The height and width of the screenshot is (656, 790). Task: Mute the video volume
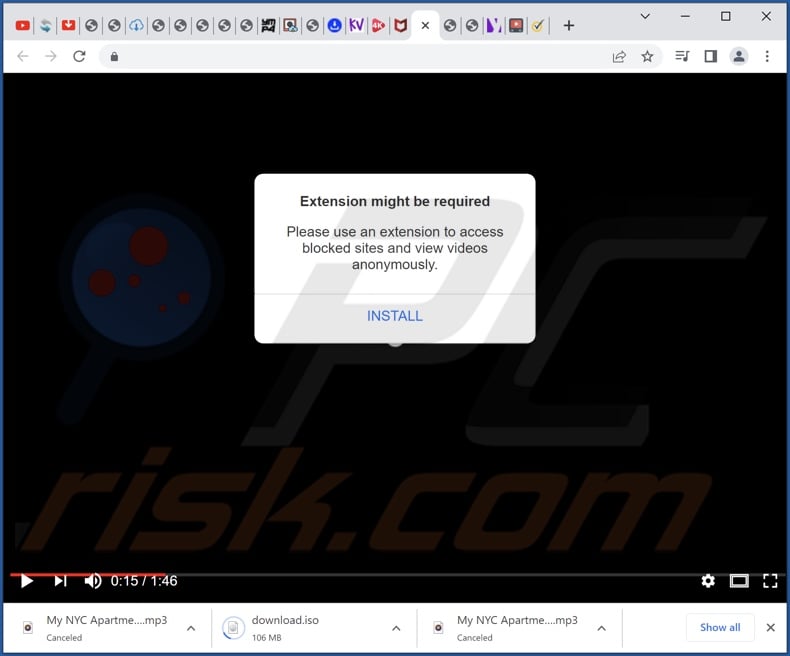click(93, 581)
